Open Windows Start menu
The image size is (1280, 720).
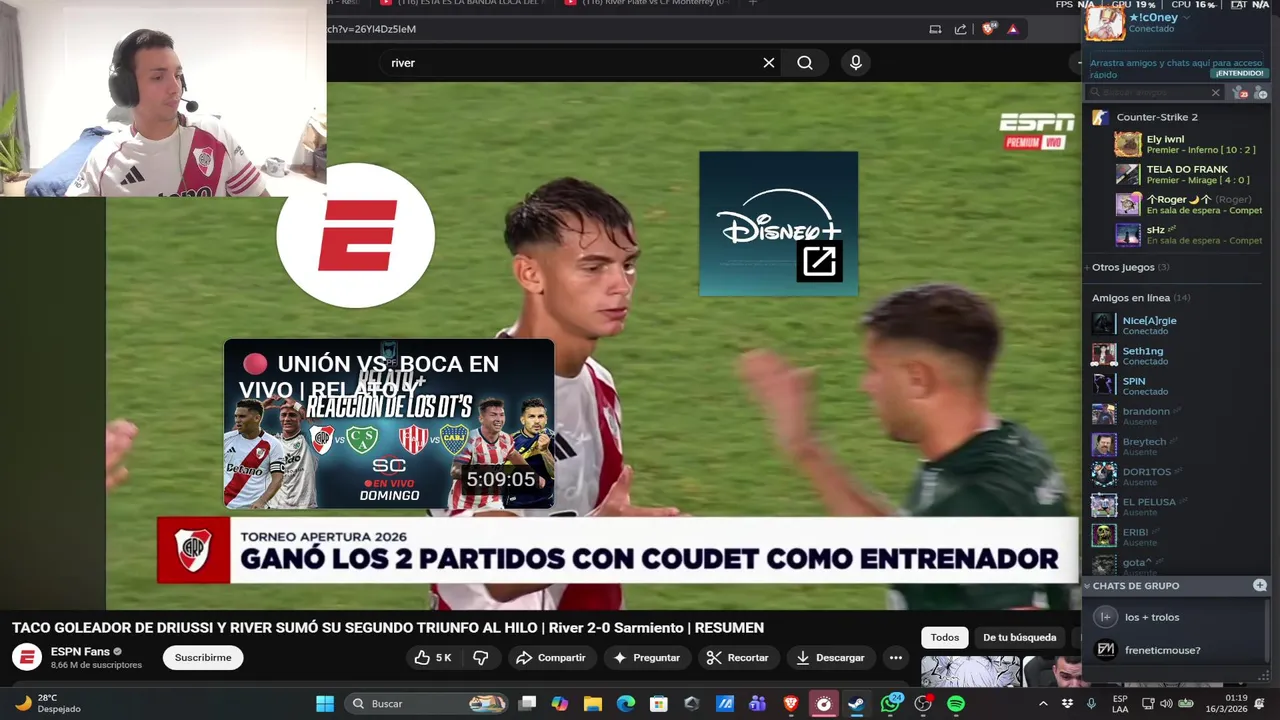[x=325, y=704]
